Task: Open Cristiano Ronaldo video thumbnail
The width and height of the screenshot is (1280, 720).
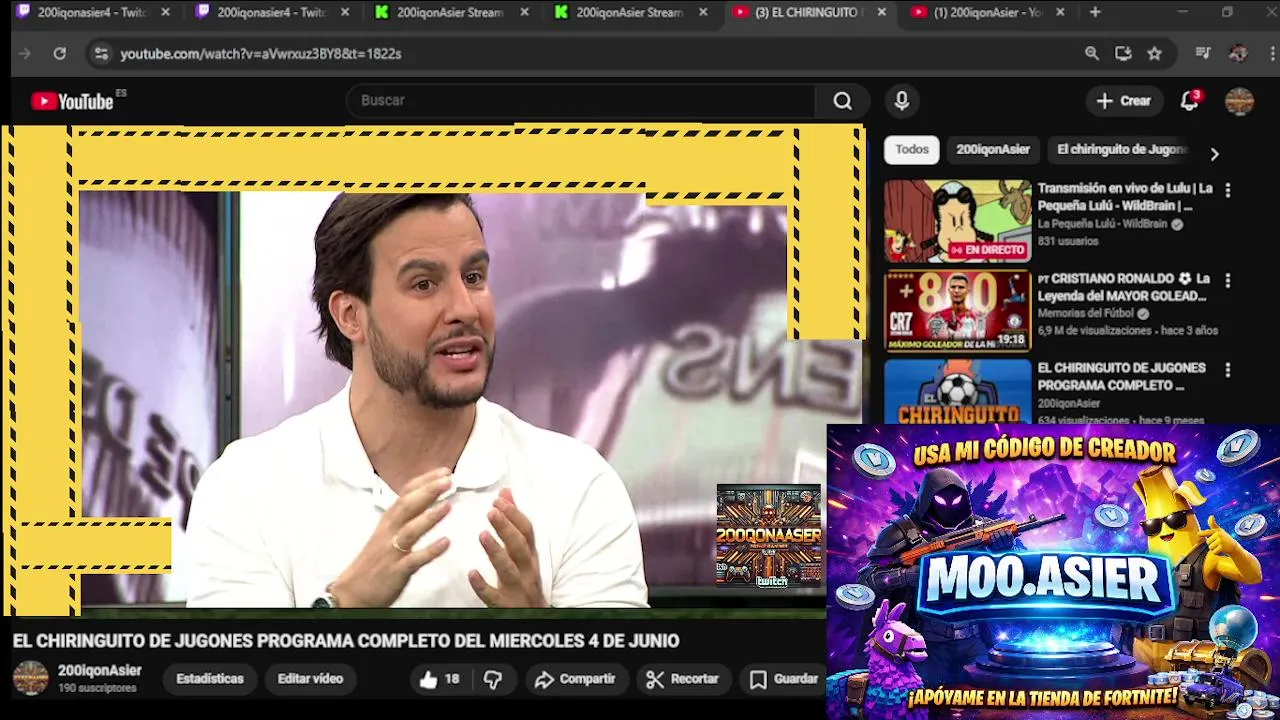Action: (957, 312)
